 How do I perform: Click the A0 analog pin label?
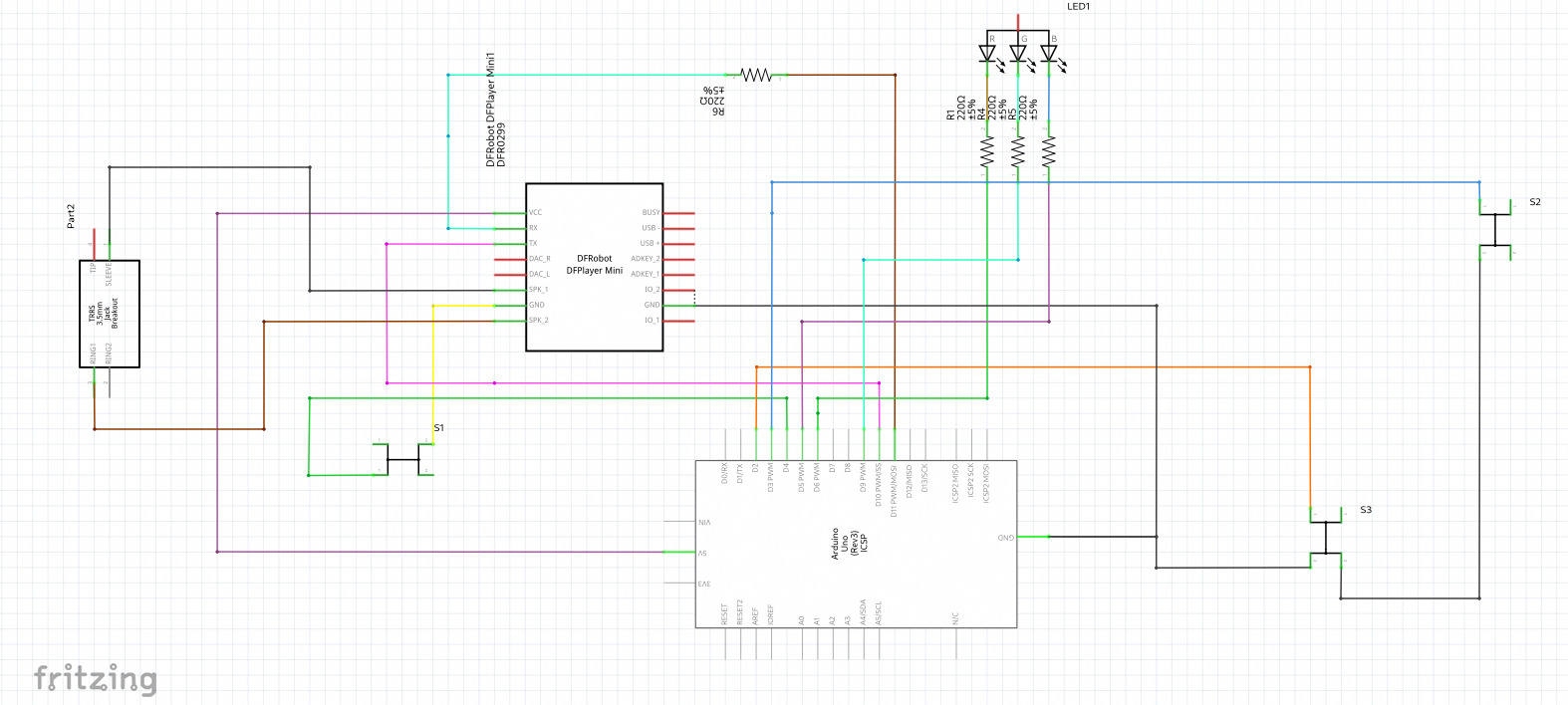click(802, 620)
